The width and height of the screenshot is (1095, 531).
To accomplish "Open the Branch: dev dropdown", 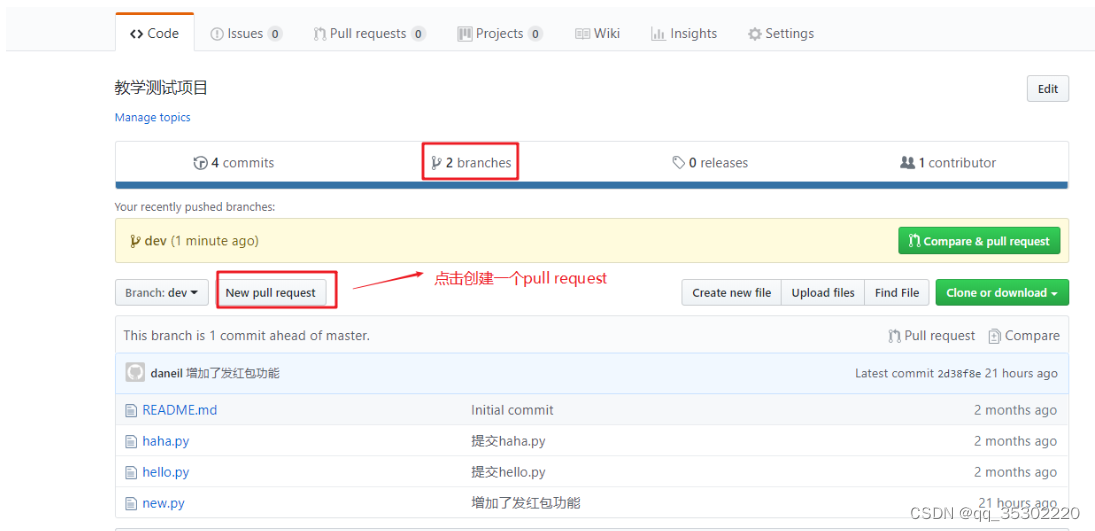I will pyautogui.click(x=162, y=293).
